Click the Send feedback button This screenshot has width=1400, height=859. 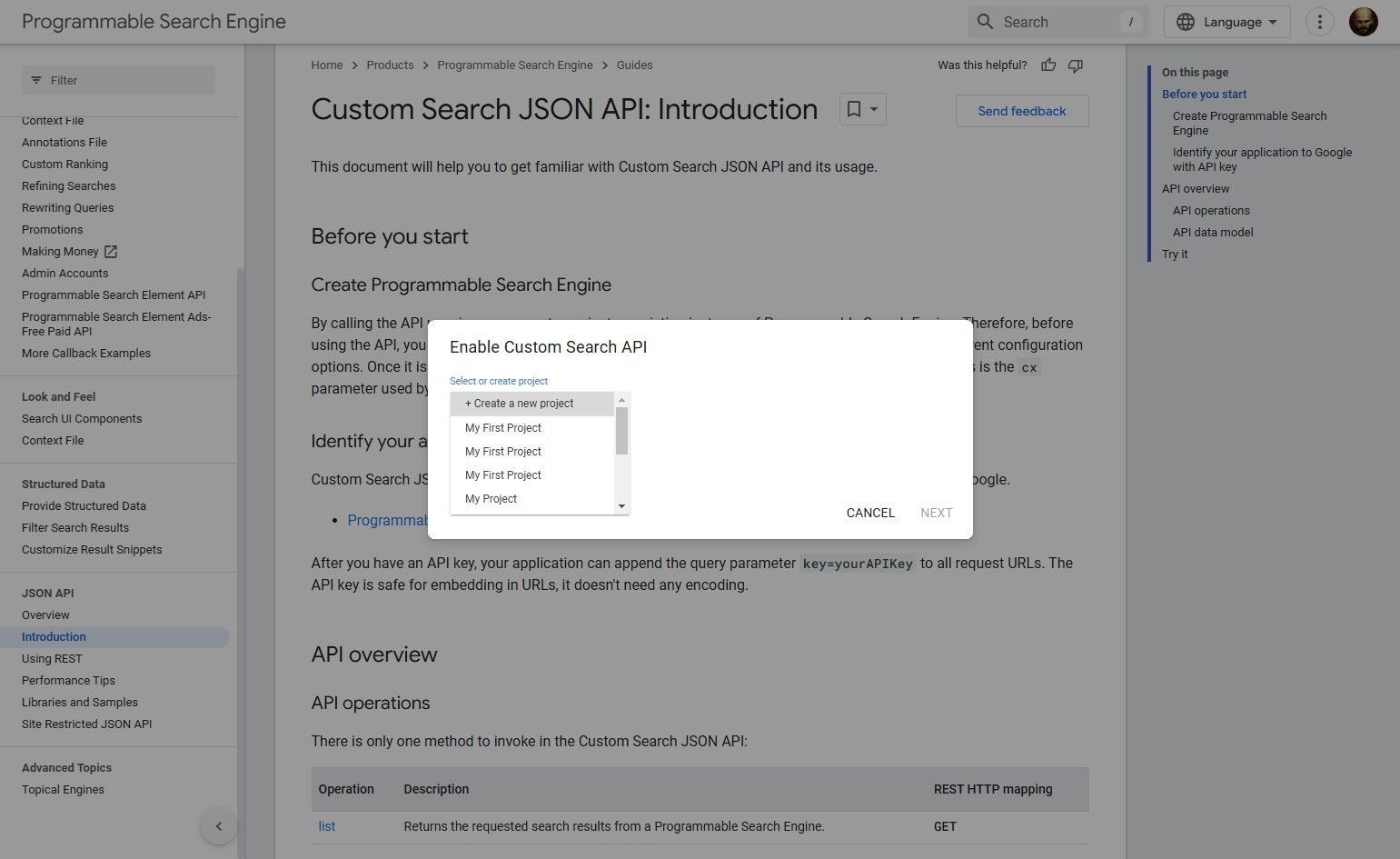click(1022, 111)
